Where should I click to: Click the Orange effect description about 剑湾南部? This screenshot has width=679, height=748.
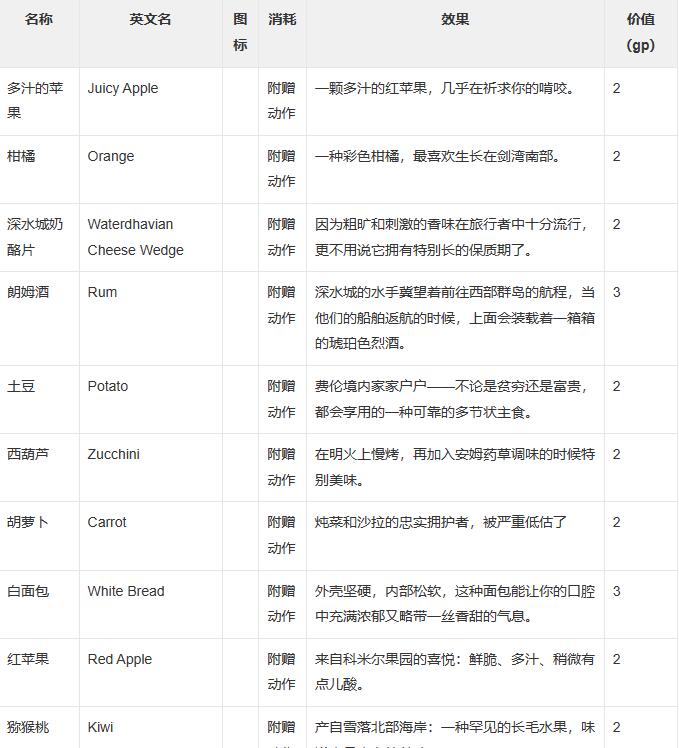coord(438,156)
